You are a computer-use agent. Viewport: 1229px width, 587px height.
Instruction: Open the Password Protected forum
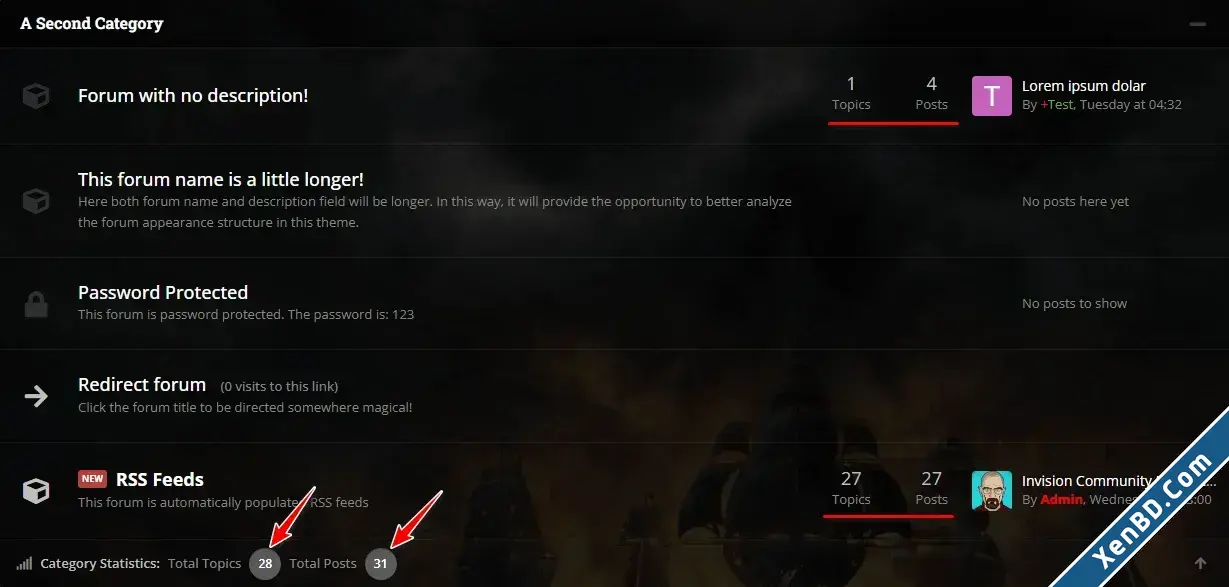(x=163, y=292)
